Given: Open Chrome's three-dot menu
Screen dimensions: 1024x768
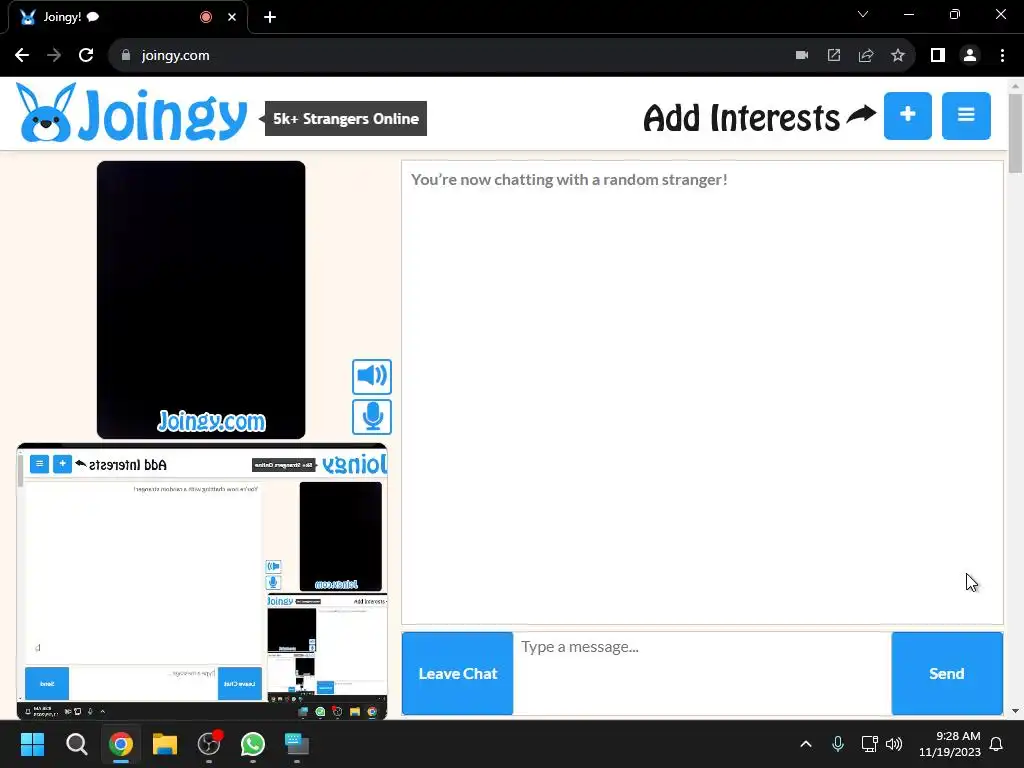Looking at the screenshot, I should 1002,56.
